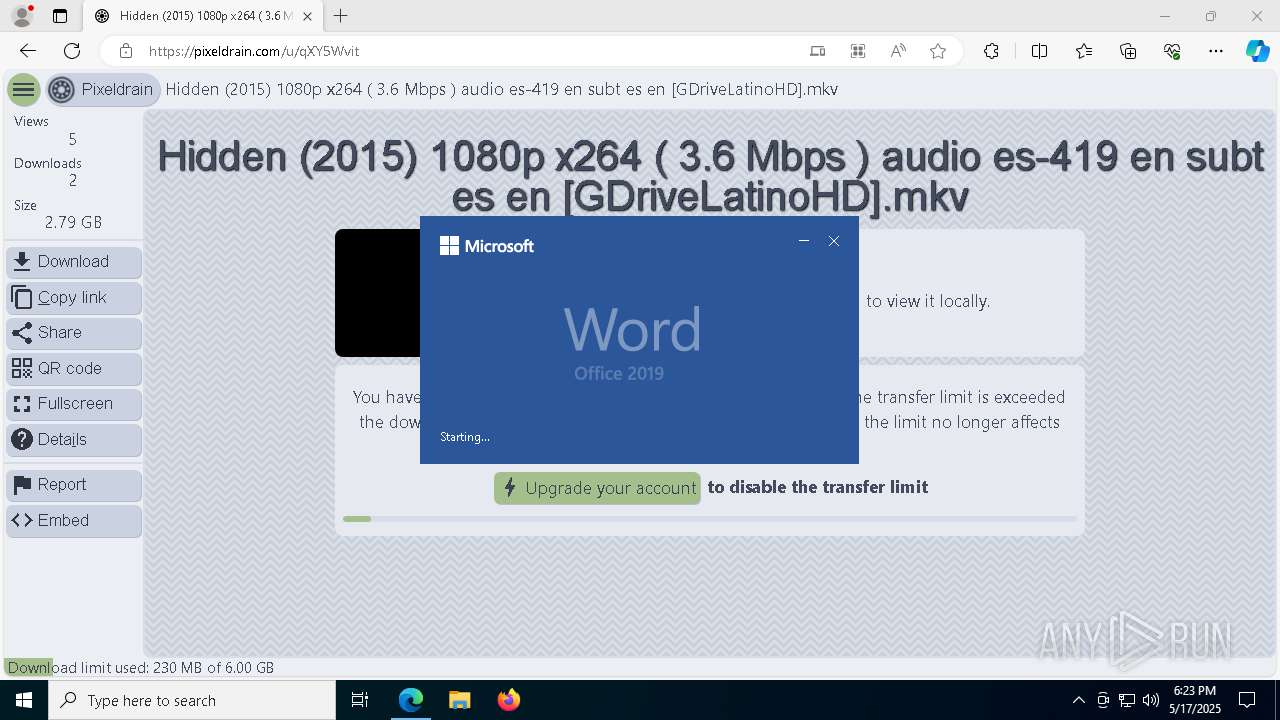
Task: Open volume control in tray
Action: click(x=1151, y=700)
